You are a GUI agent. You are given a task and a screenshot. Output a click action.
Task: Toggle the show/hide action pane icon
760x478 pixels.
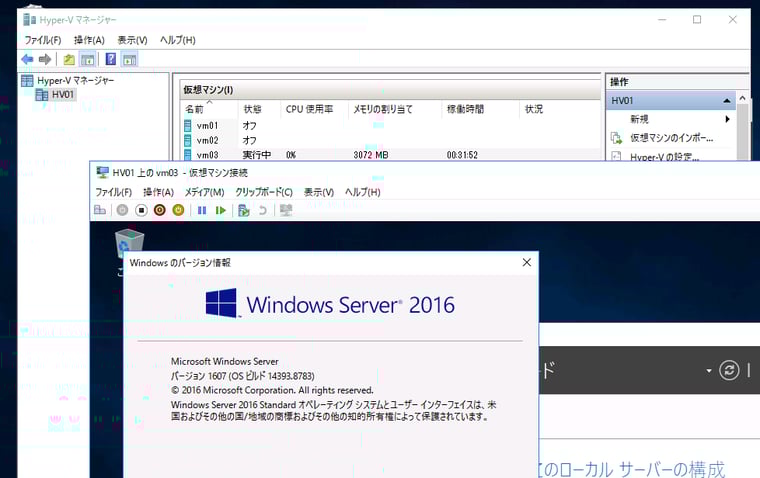[129, 59]
